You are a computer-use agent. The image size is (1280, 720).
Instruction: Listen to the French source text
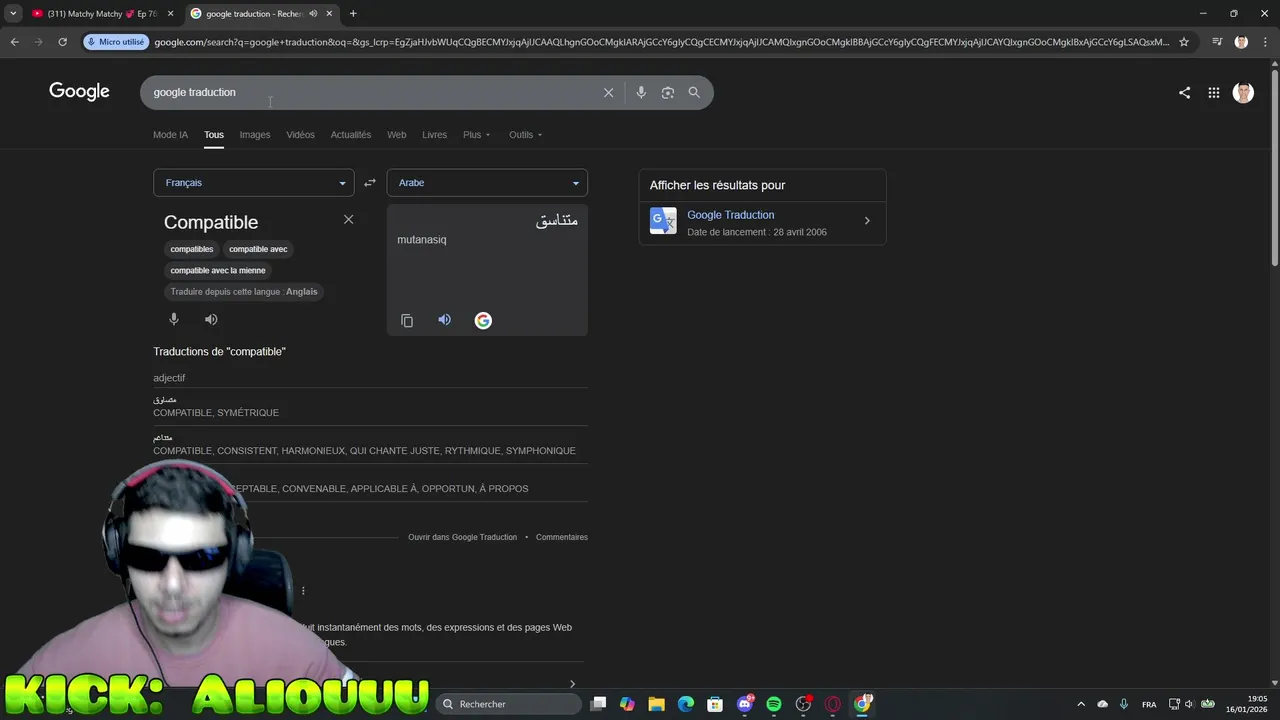[x=211, y=319]
